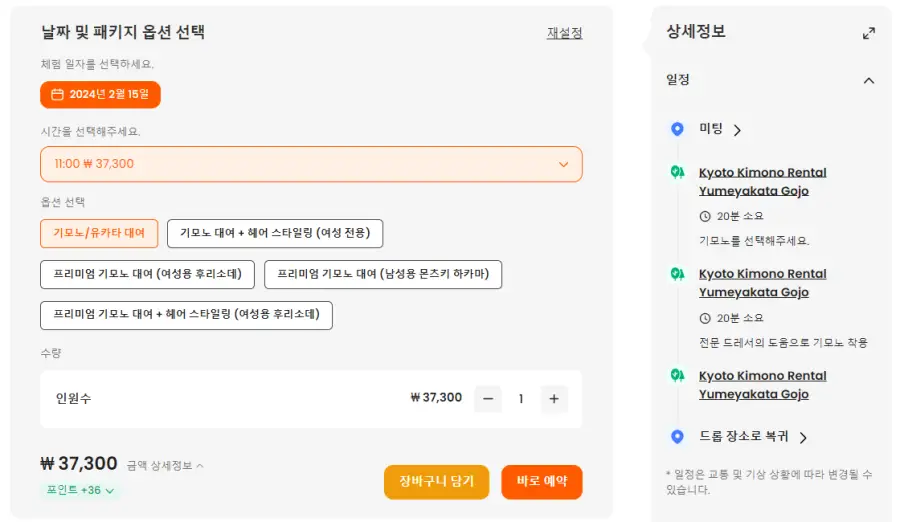Viewport: 900px width, 522px height.
Task: Click the clock icon above 기모노를 선택해주세요
Action: pos(705,216)
